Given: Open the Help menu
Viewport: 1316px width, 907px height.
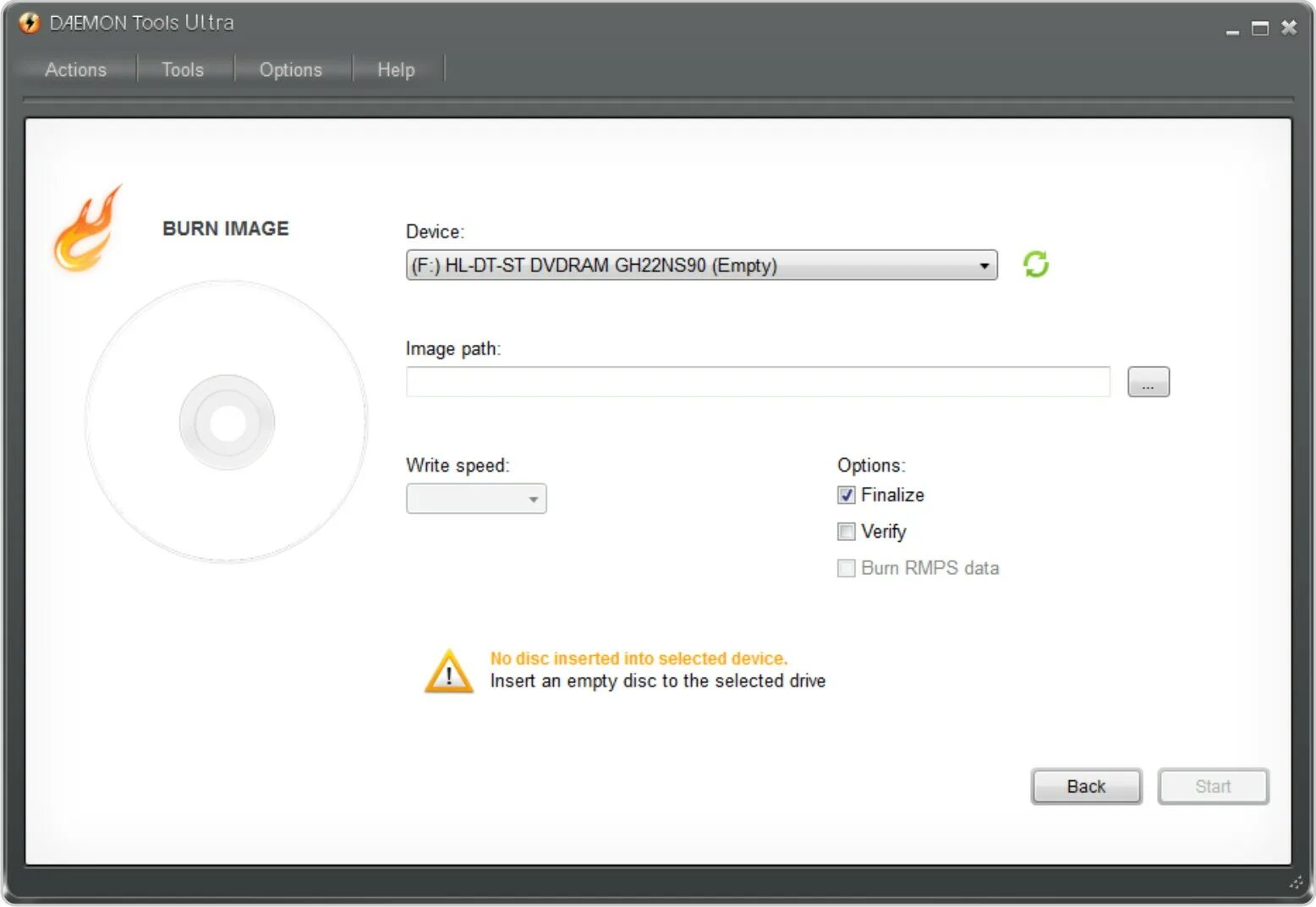Looking at the screenshot, I should click(396, 69).
